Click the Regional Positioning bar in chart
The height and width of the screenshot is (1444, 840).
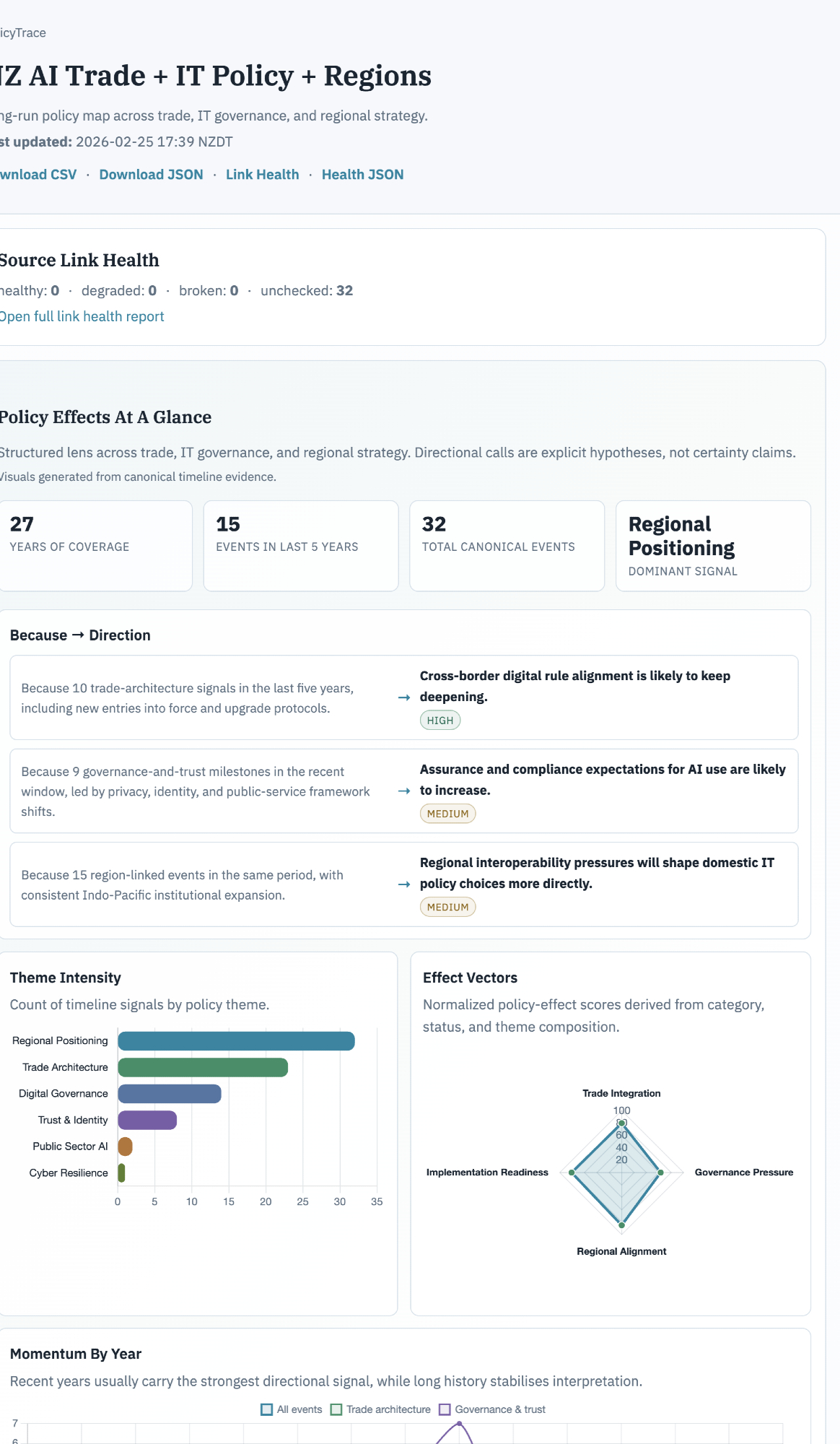click(236, 1041)
